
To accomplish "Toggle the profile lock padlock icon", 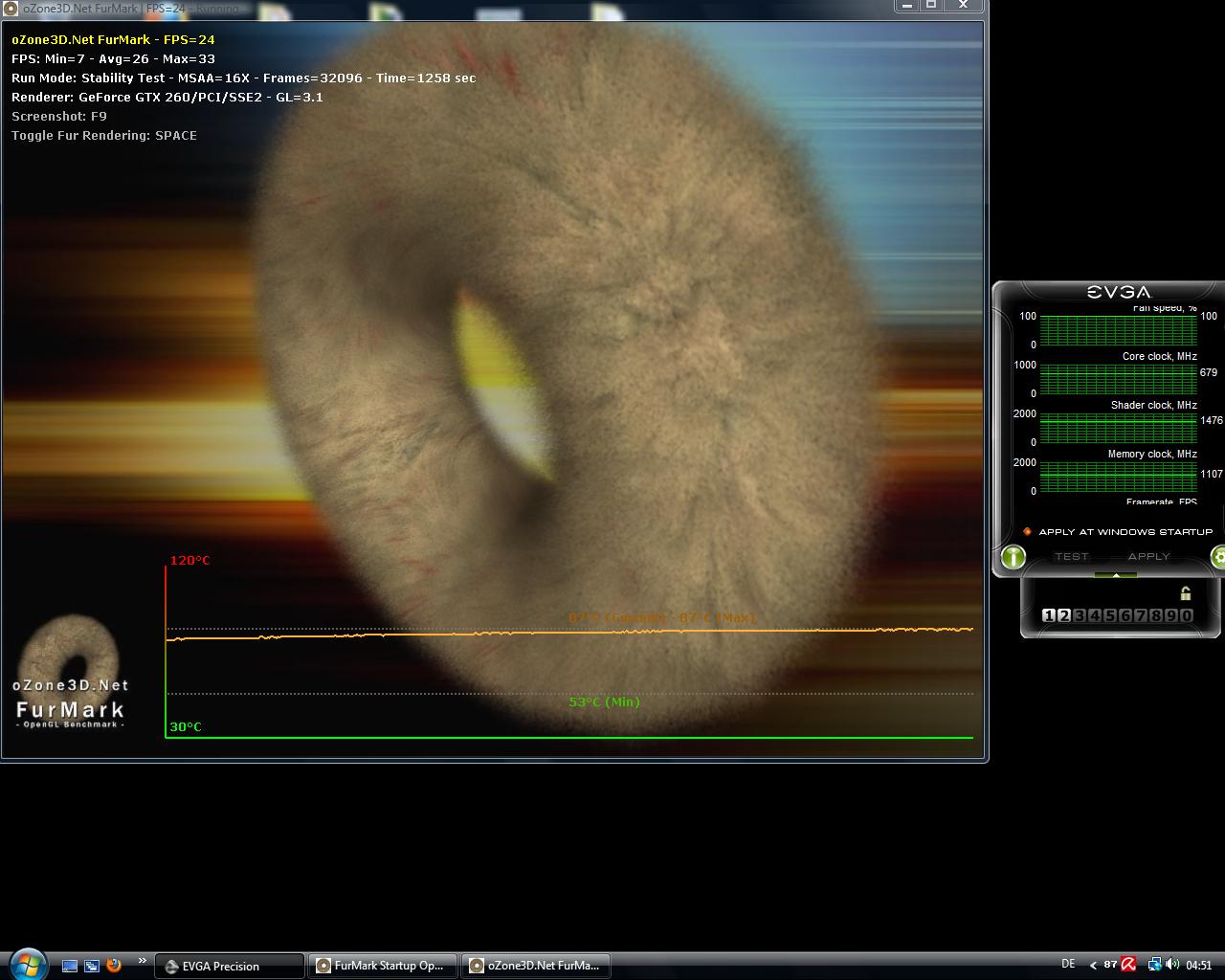I will pyautogui.click(x=1186, y=593).
